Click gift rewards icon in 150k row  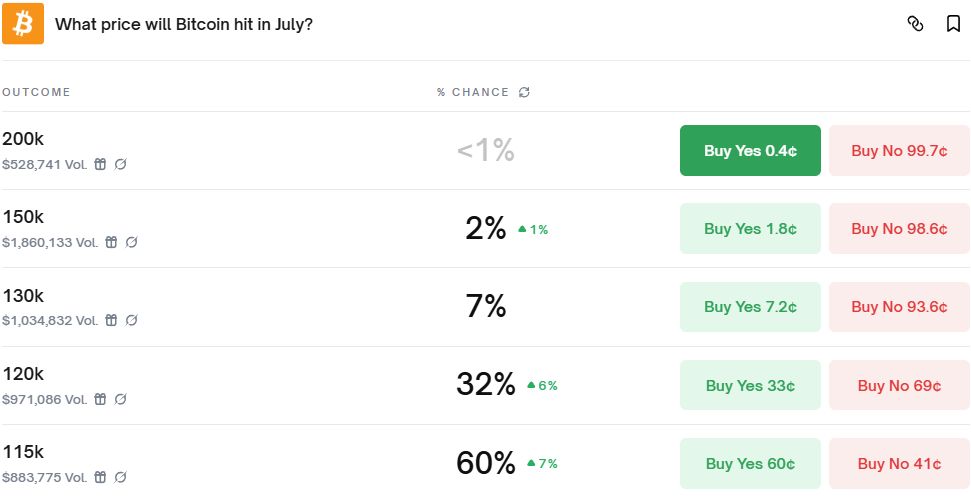[x=111, y=242]
